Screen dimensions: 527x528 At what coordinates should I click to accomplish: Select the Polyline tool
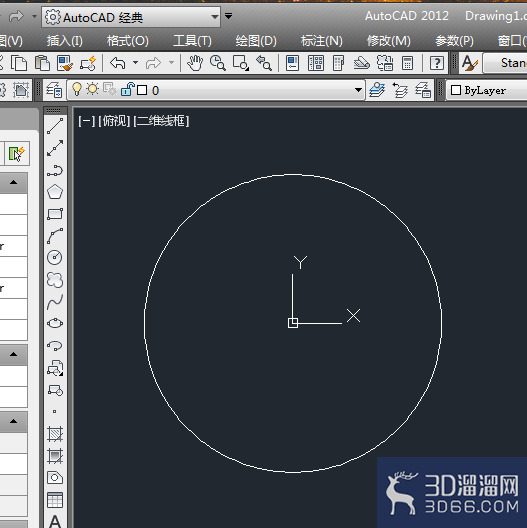55,170
